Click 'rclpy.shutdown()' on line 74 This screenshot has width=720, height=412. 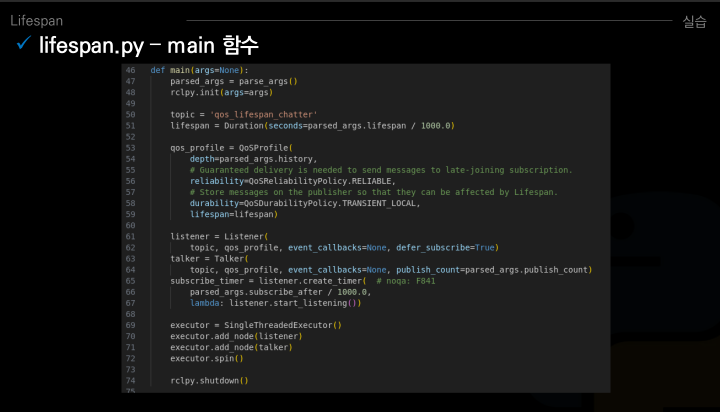[x=209, y=381]
